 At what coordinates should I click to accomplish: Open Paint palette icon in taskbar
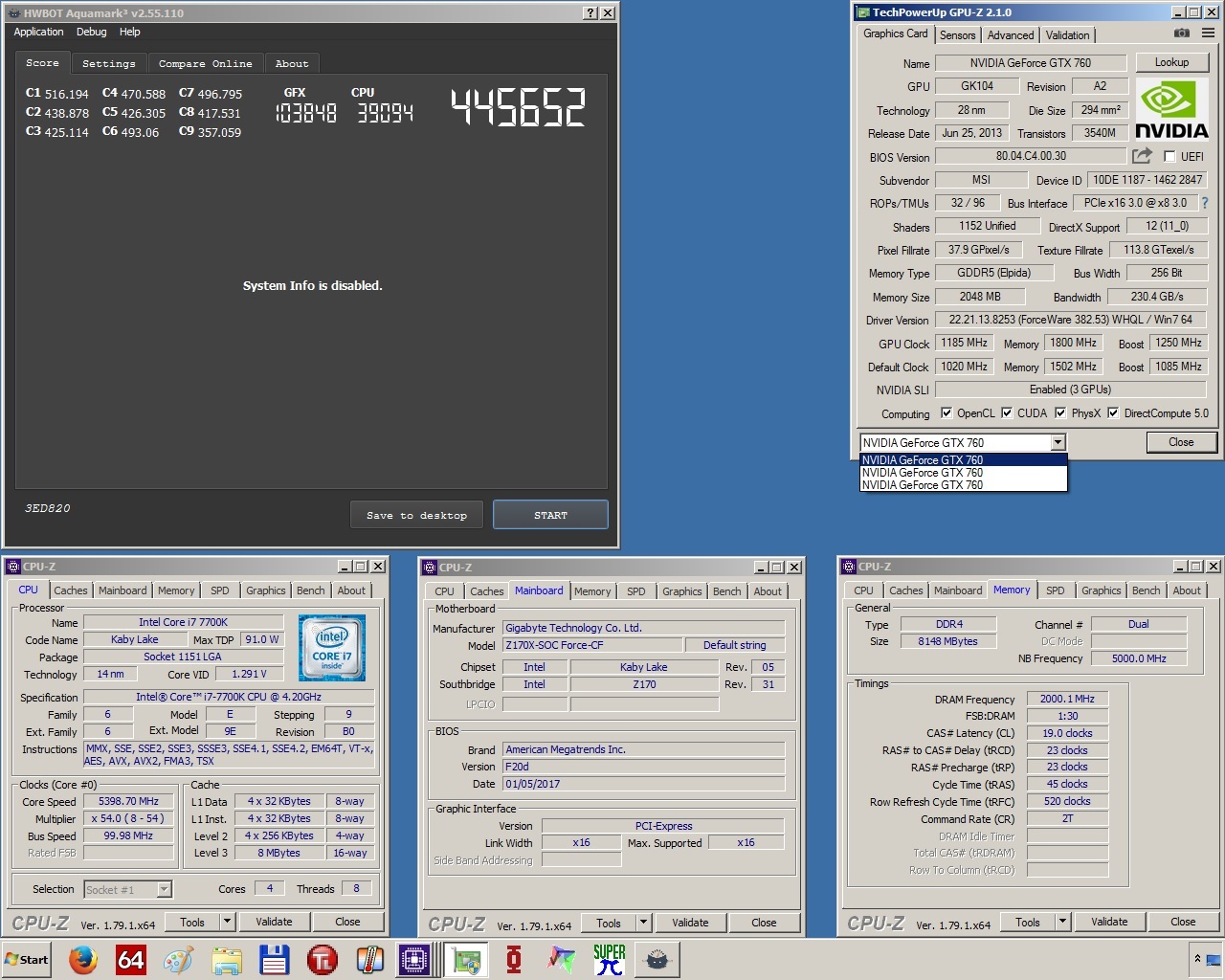click(179, 959)
